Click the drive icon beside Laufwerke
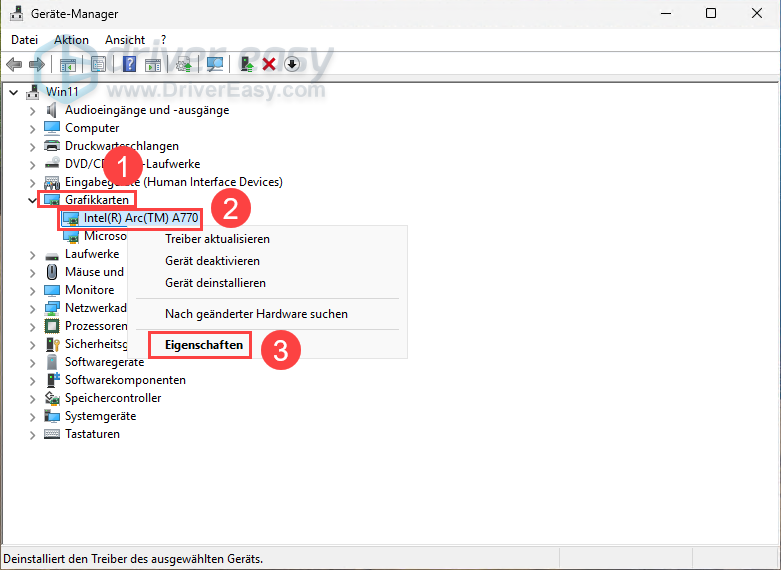Viewport: 781px width, 570px height. click(52, 256)
